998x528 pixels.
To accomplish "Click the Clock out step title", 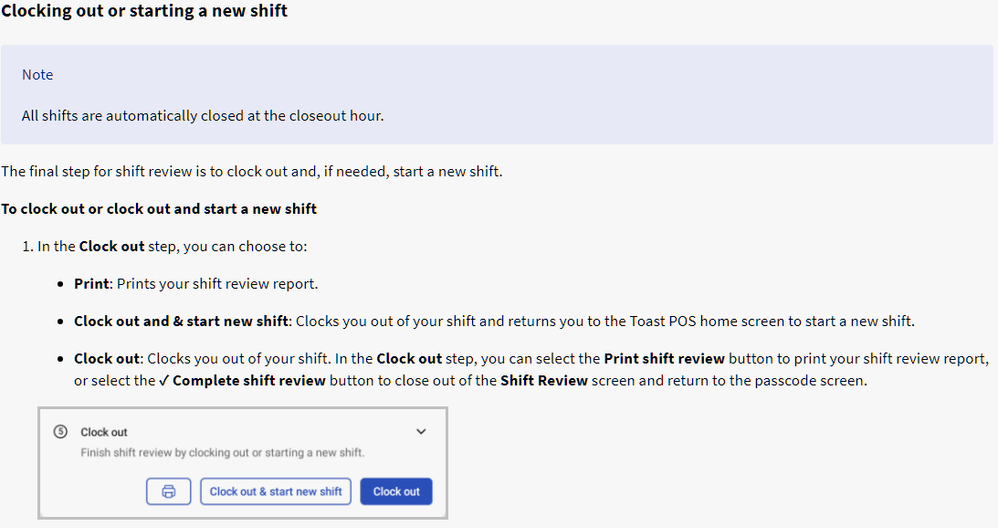I will coord(104,433).
